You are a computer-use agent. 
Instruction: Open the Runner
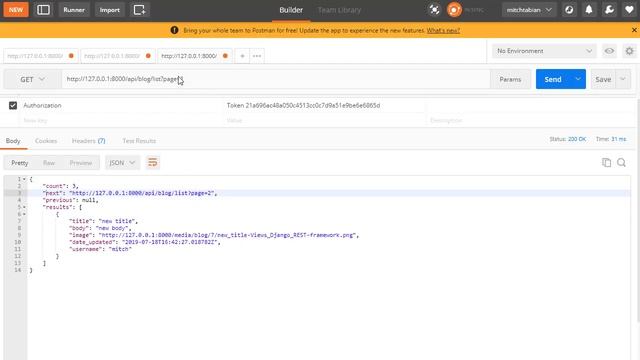coord(74,10)
